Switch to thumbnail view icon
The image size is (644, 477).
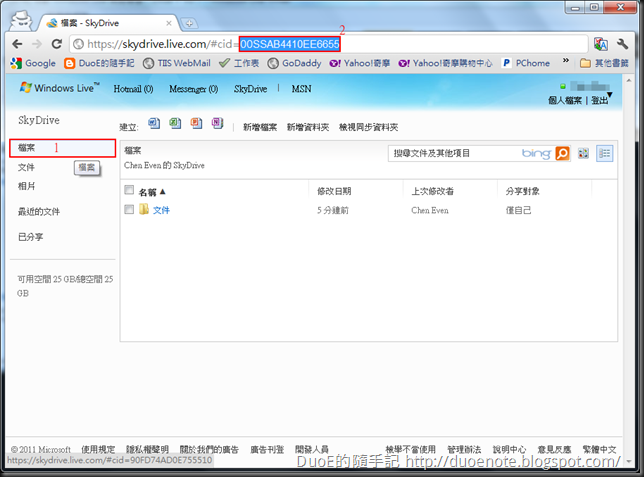click(583, 153)
